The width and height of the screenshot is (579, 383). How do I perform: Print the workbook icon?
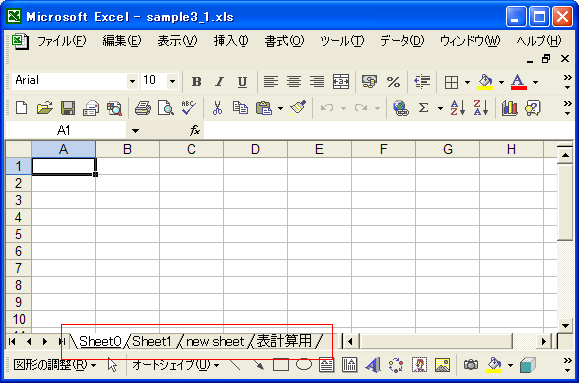(143, 108)
